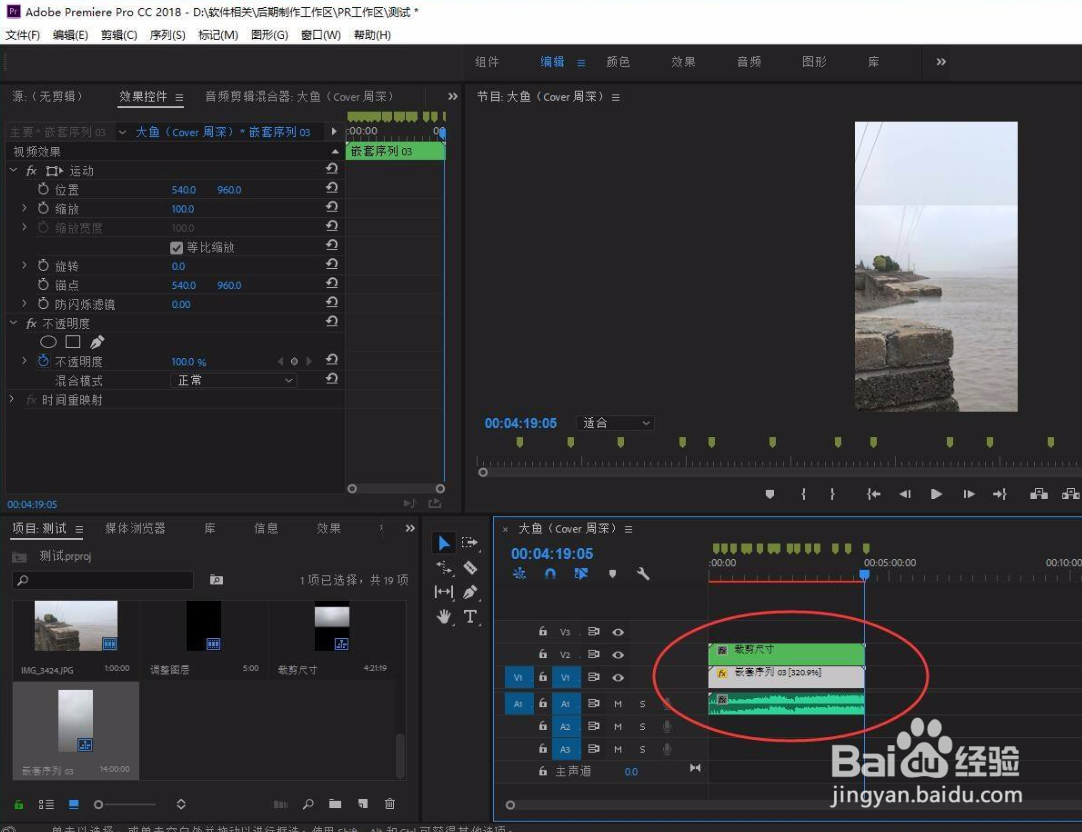
Task: Select the 裁剪尺寸 clip on V2
Action: tap(786, 653)
